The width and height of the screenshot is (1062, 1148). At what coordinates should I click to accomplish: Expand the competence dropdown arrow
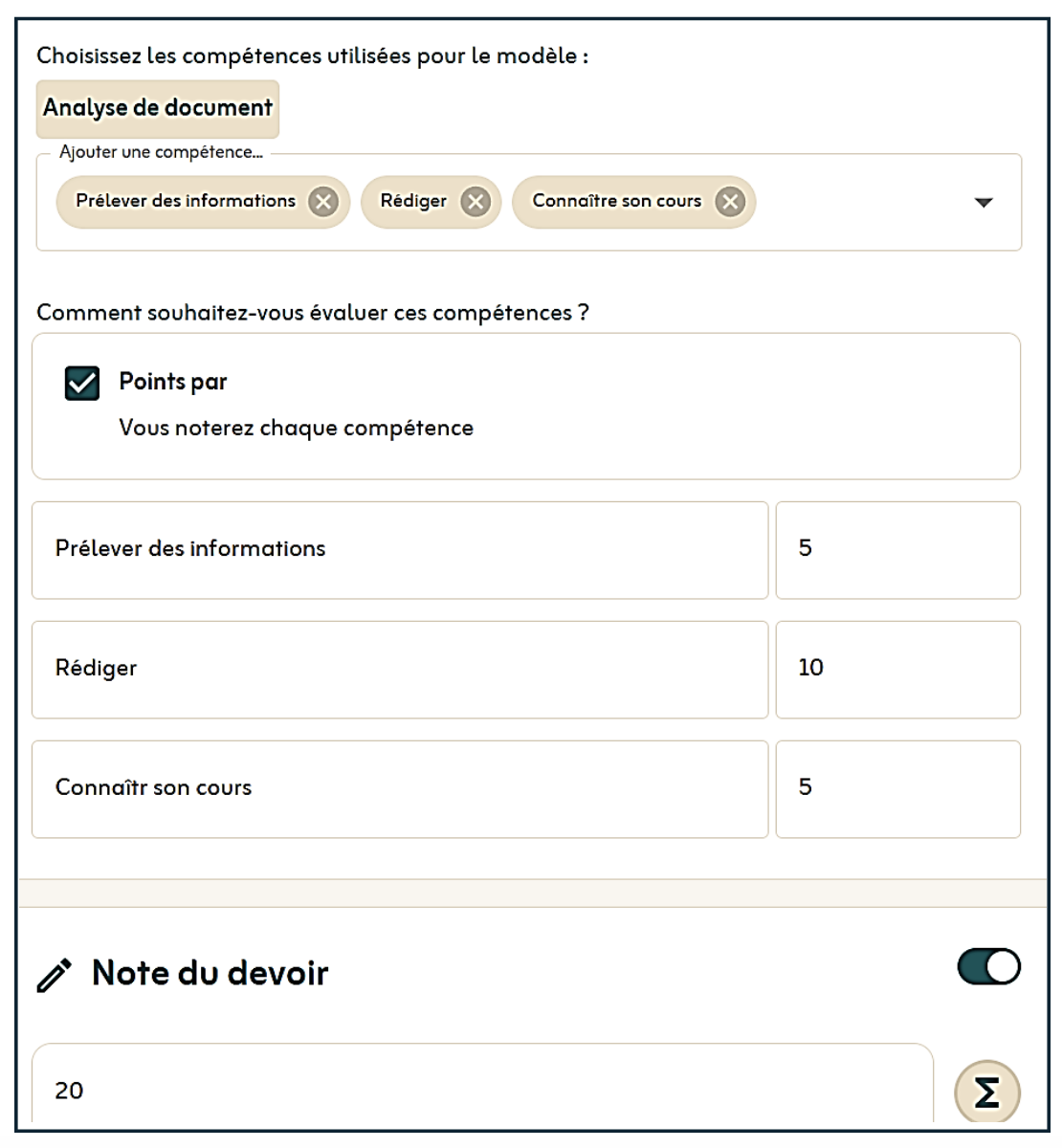tap(983, 203)
